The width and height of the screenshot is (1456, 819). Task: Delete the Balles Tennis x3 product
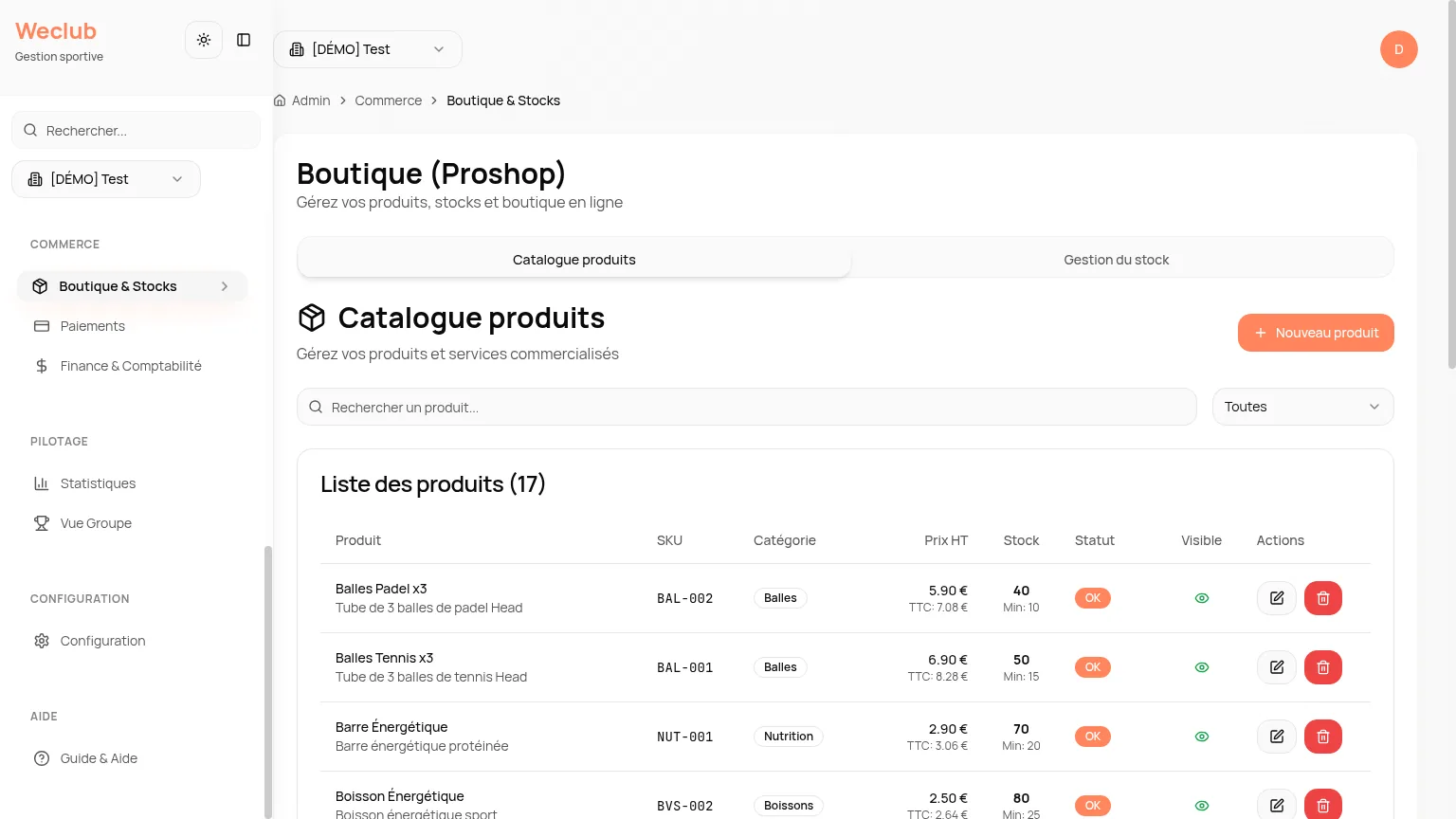click(1323, 667)
